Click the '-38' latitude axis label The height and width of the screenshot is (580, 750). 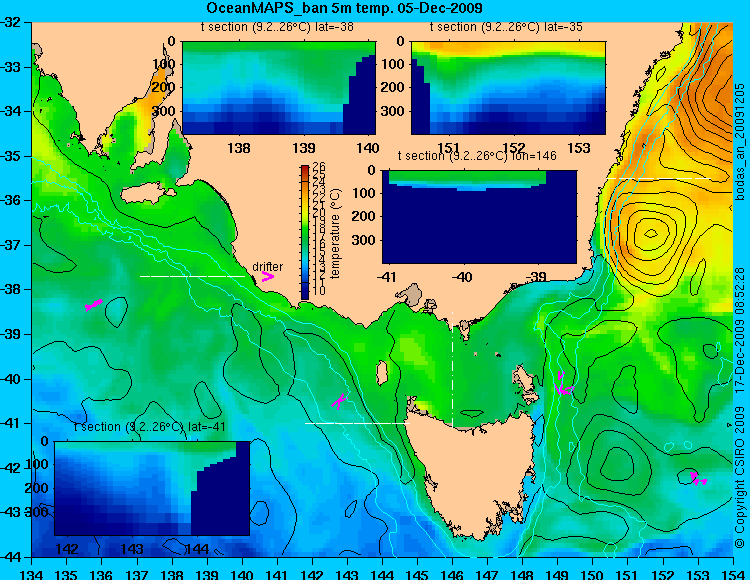pos(10,289)
